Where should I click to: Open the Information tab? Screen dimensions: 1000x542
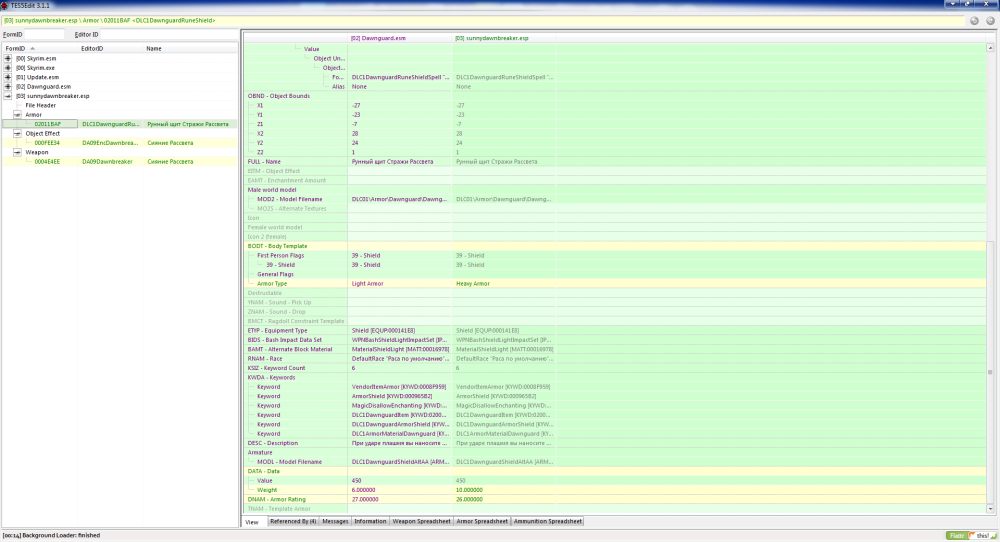(x=370, y=522)
